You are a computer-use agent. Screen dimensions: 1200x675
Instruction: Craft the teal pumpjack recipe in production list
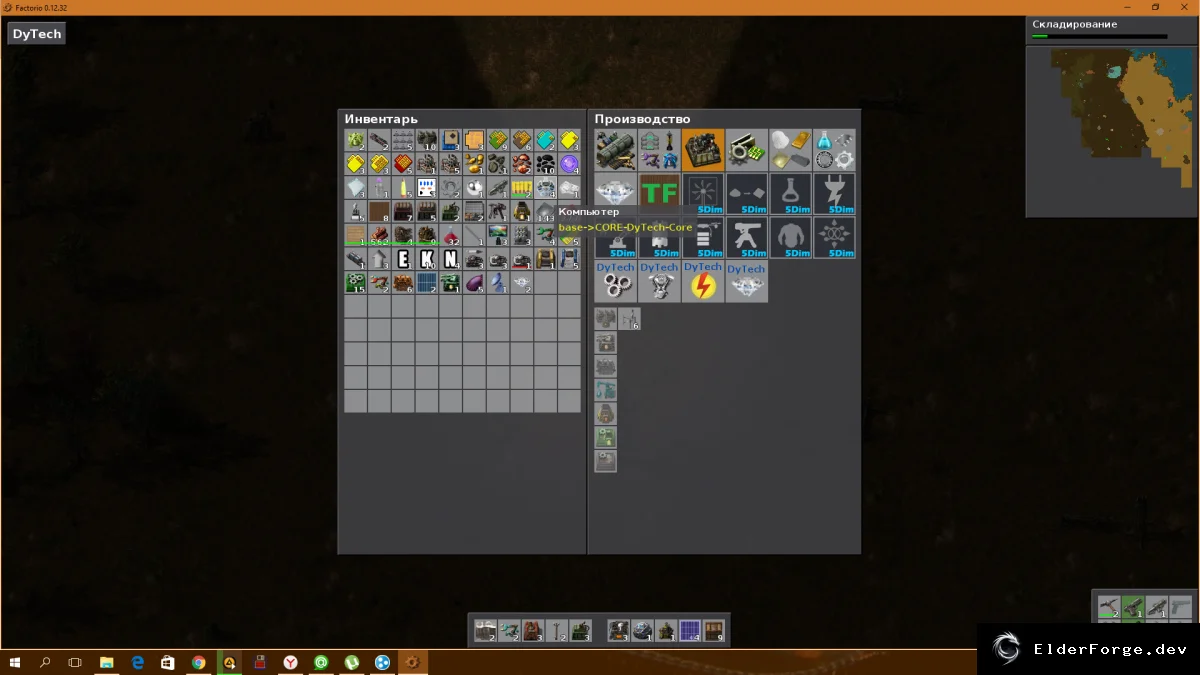point(605,390)
